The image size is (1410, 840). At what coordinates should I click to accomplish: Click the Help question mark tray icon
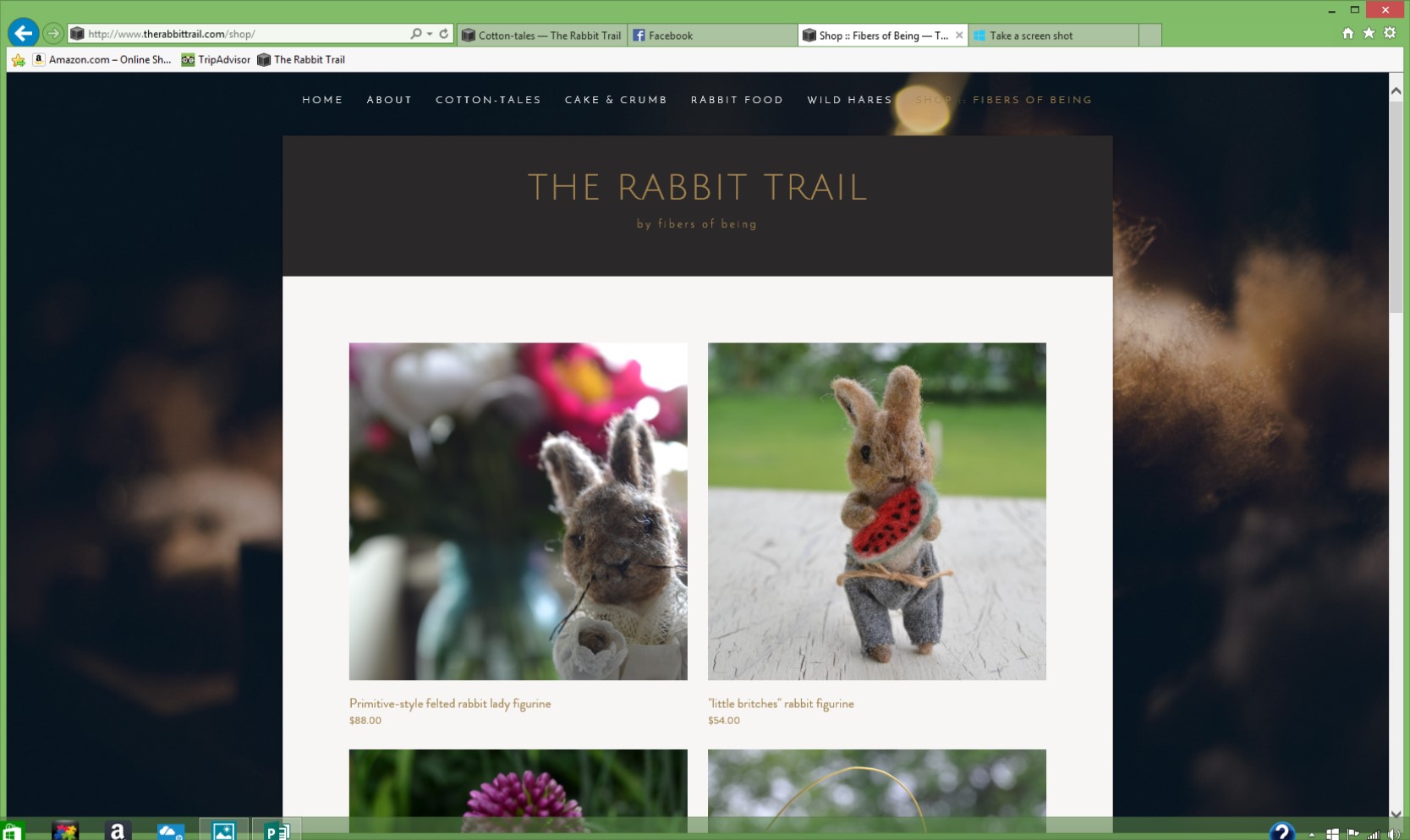click(1281, 832)
